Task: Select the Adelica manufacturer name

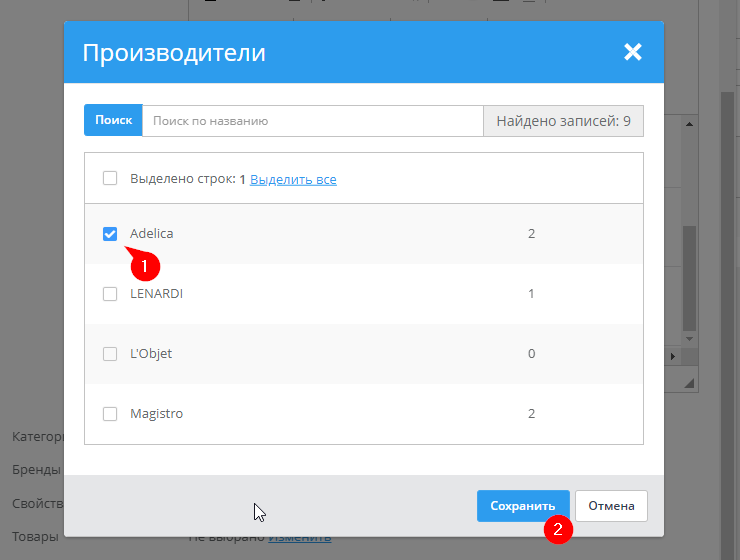Action: click(x=152, y=233)
